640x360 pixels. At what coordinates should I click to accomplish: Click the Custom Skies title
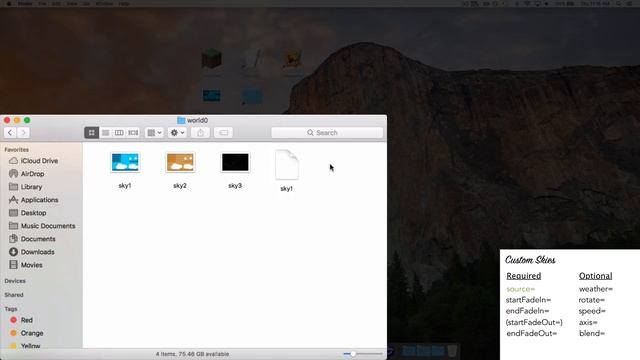(530, 260)
